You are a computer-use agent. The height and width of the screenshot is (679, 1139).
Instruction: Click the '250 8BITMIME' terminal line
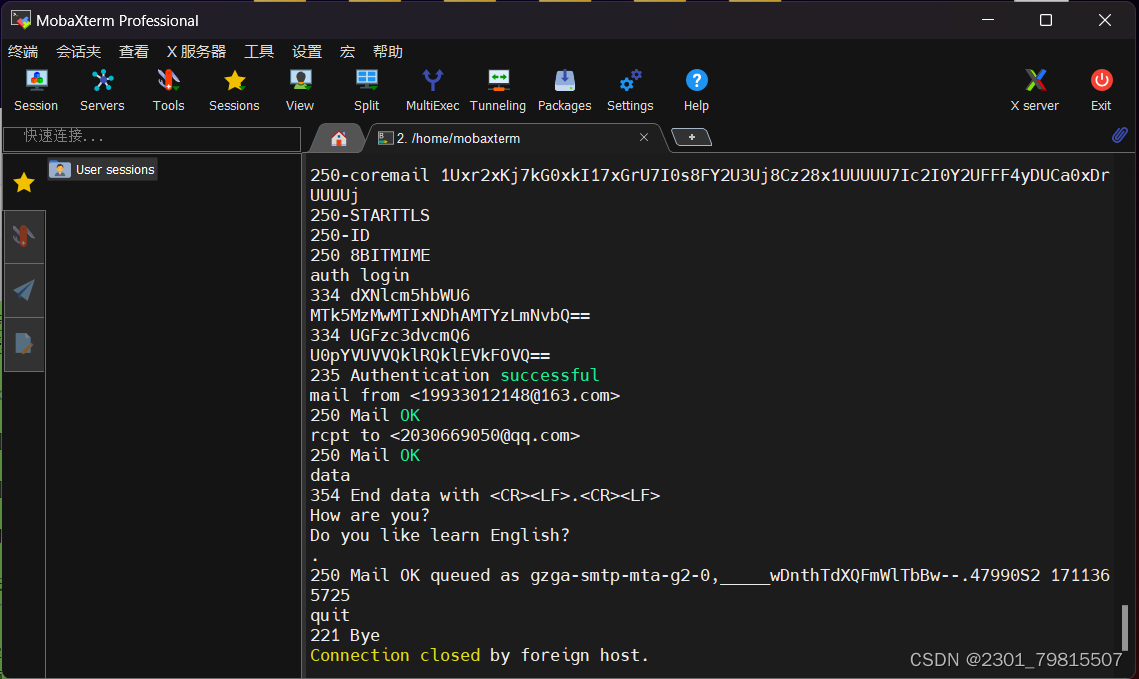point(370,256)
